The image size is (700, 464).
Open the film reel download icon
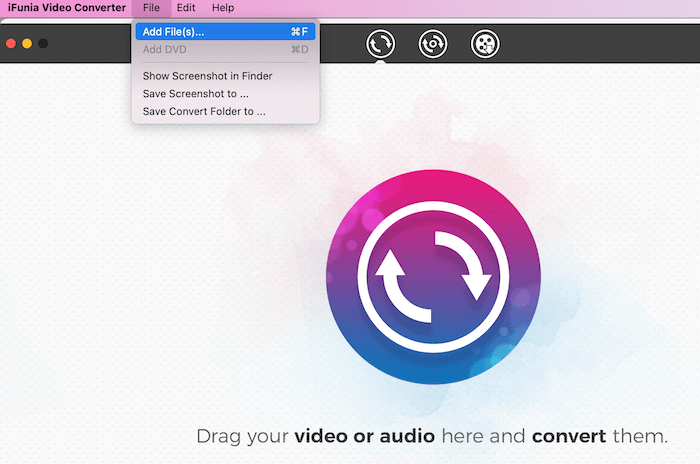pos(485,43)
